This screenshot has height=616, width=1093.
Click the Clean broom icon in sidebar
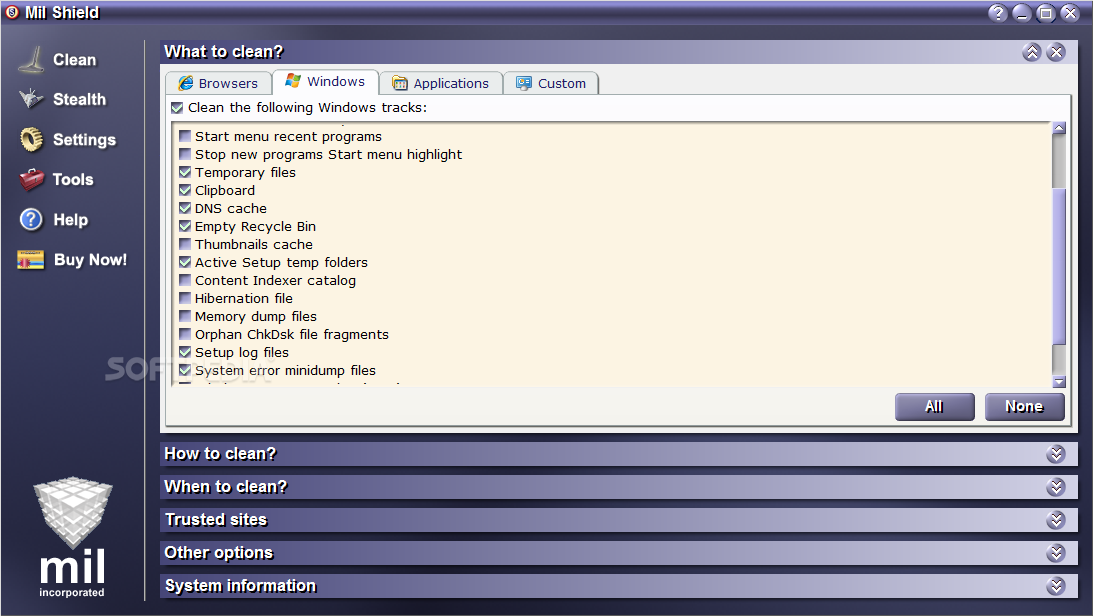31,59
